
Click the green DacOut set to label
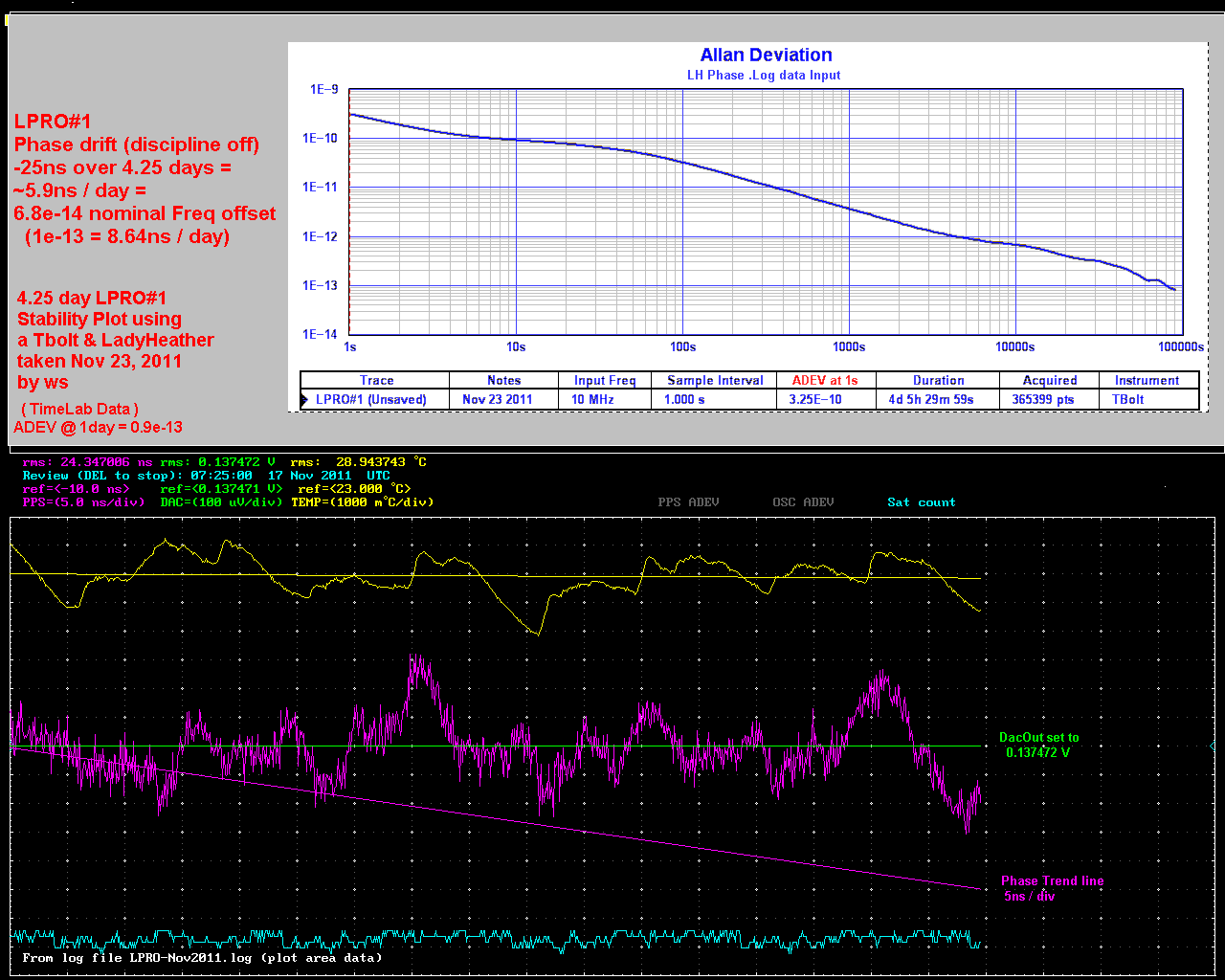(x=1038, y=738)
